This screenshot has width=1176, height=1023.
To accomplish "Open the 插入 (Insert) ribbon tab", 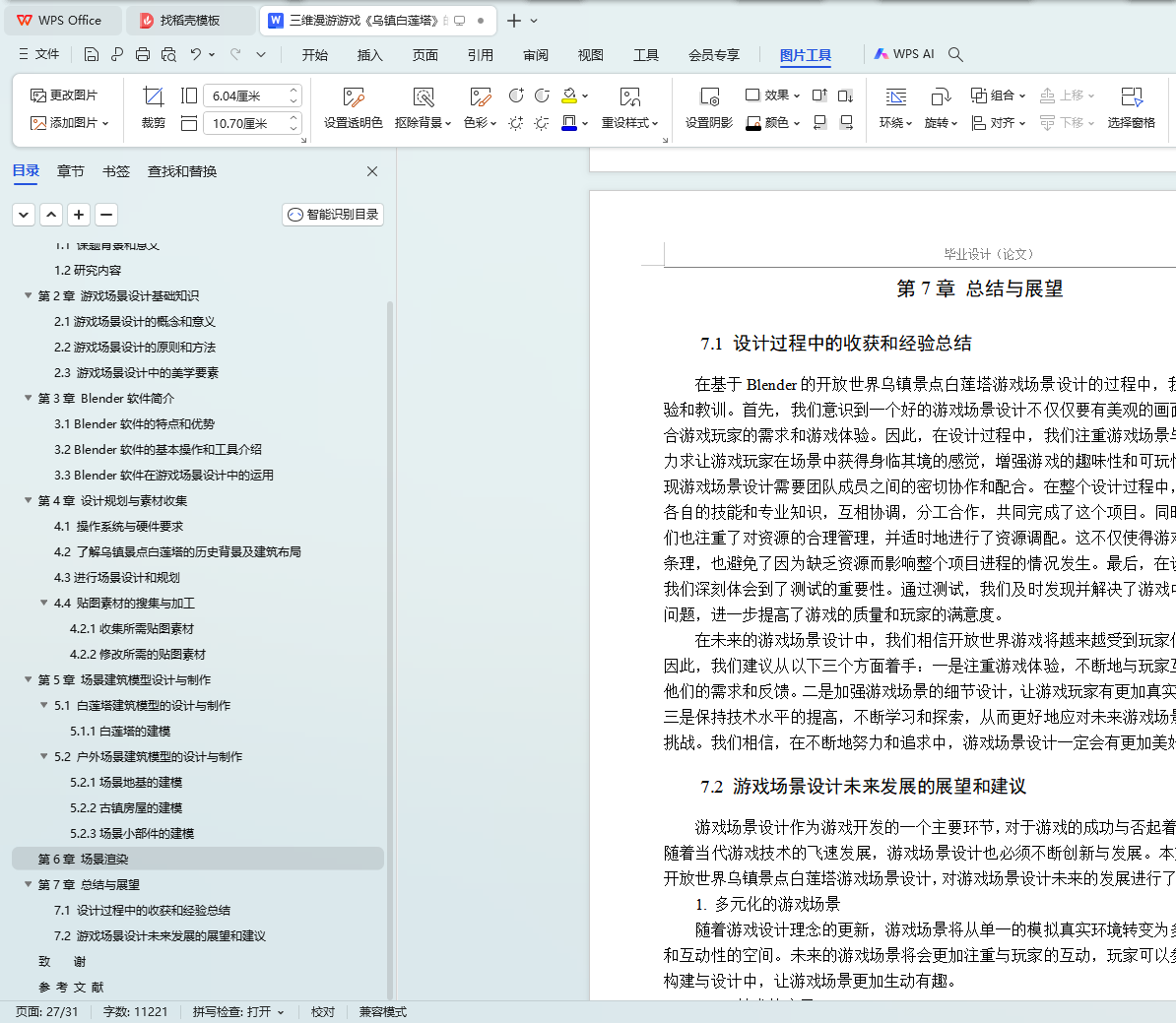I will [369, 55].
